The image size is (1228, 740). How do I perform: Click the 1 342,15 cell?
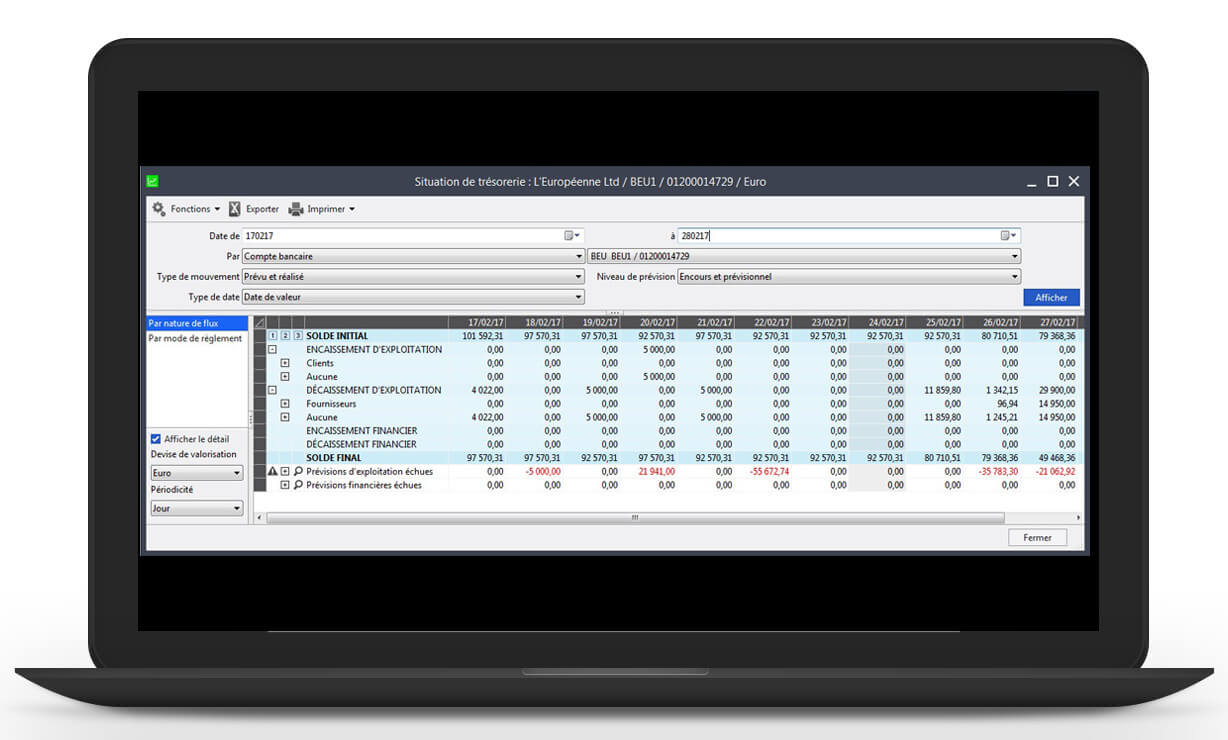[x=1001, y=390]
